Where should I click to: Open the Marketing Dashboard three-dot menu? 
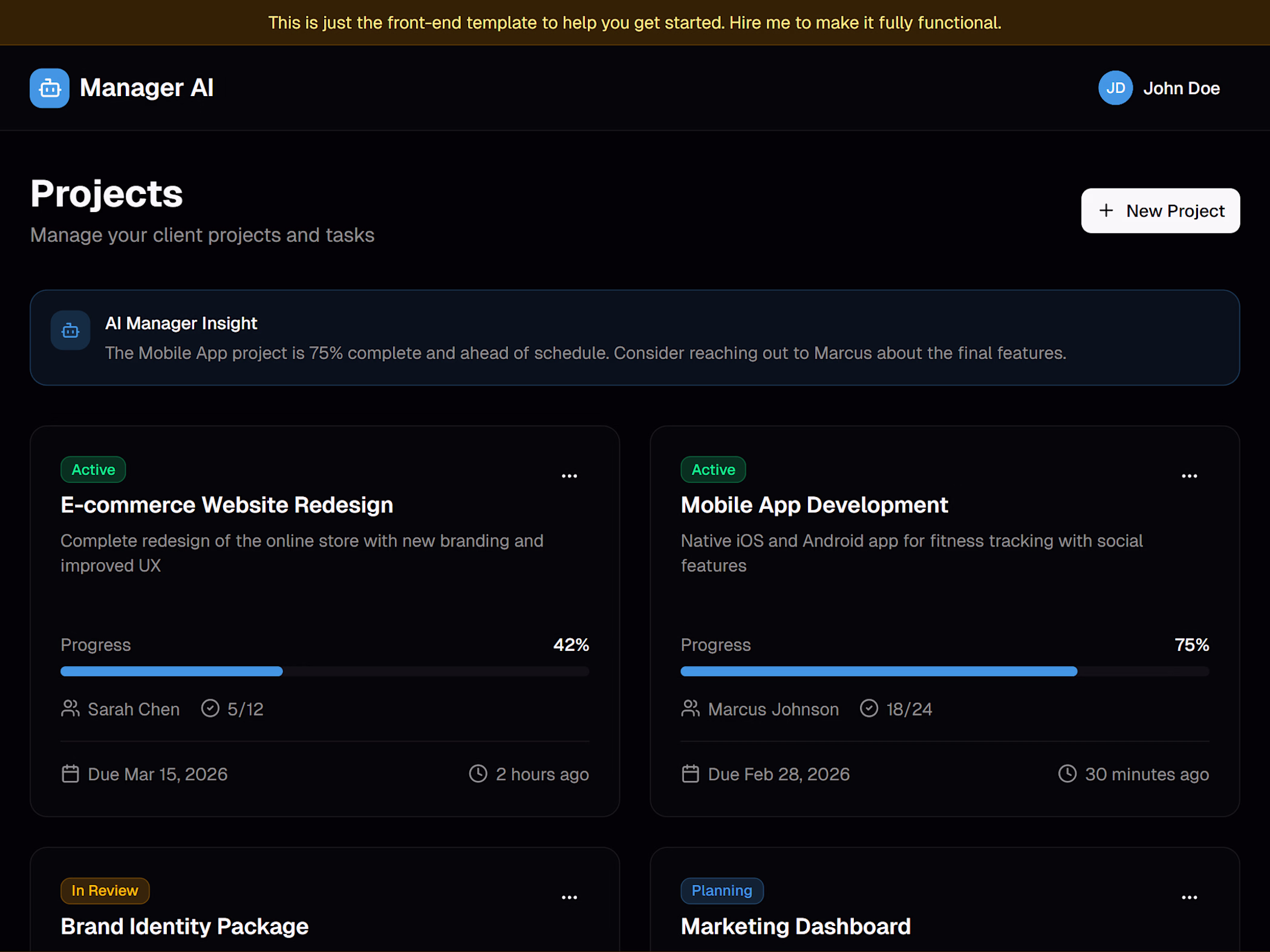tap(1189, 898)
